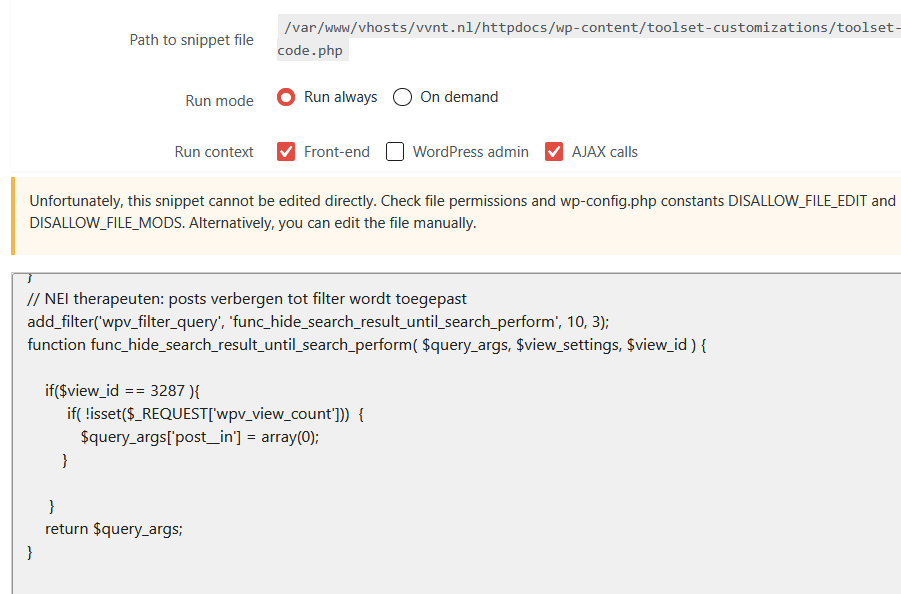Select the On demand radio button
901x594 pixels.
coord(402,97)
